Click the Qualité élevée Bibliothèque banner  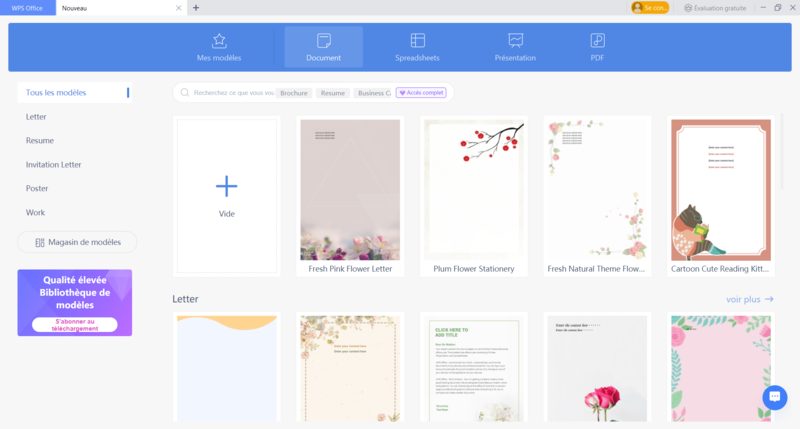(x=74, y=302)
